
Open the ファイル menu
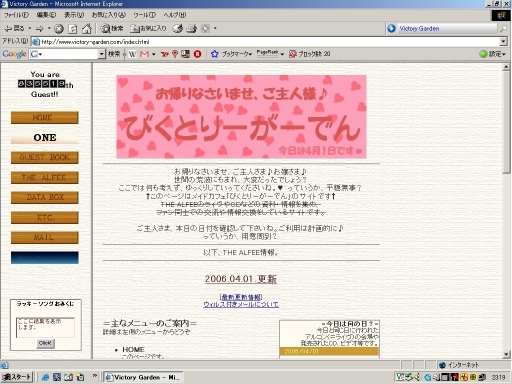pos(16,15)
